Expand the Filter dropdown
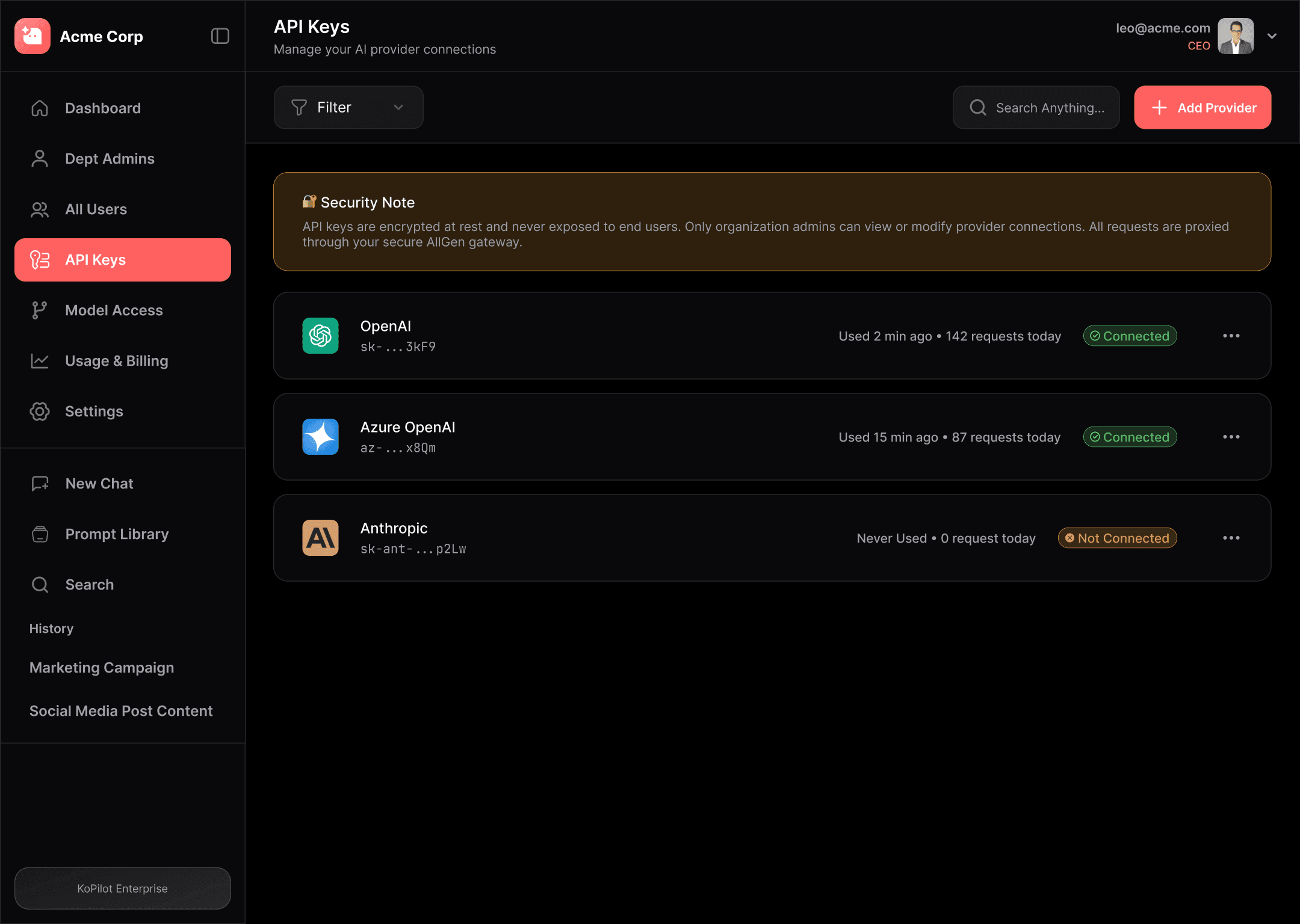The image size is (1300, 924). (x=348, y=108)
